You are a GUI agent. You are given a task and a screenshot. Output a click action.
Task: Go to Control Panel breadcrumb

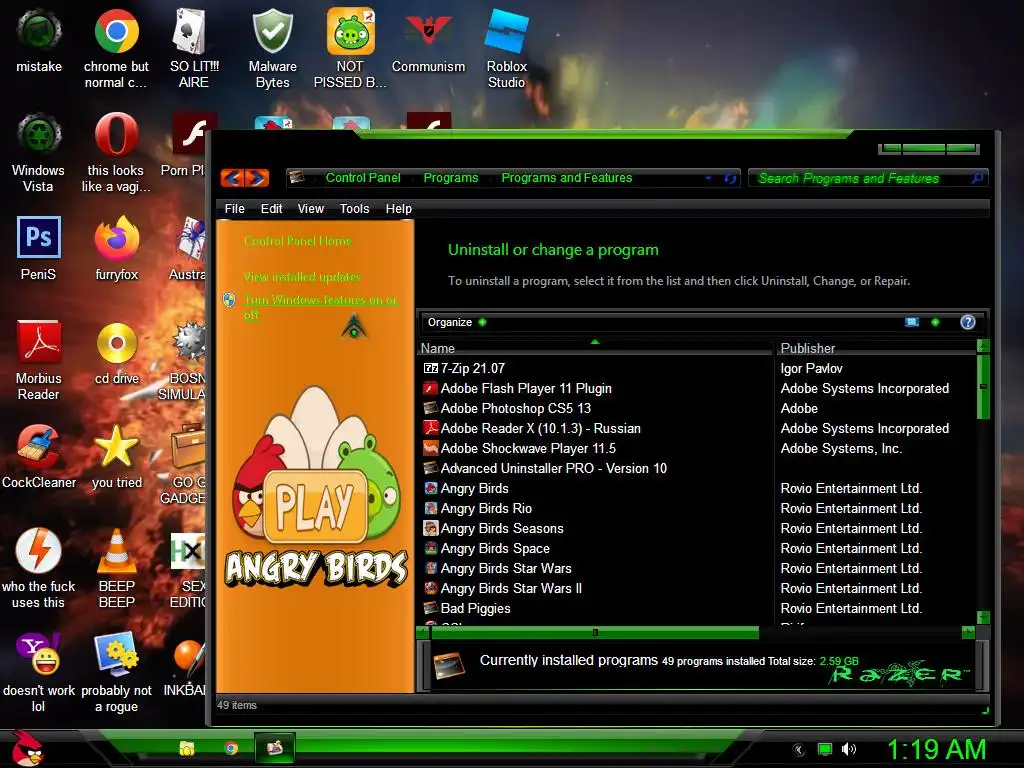tap(363, 178)
